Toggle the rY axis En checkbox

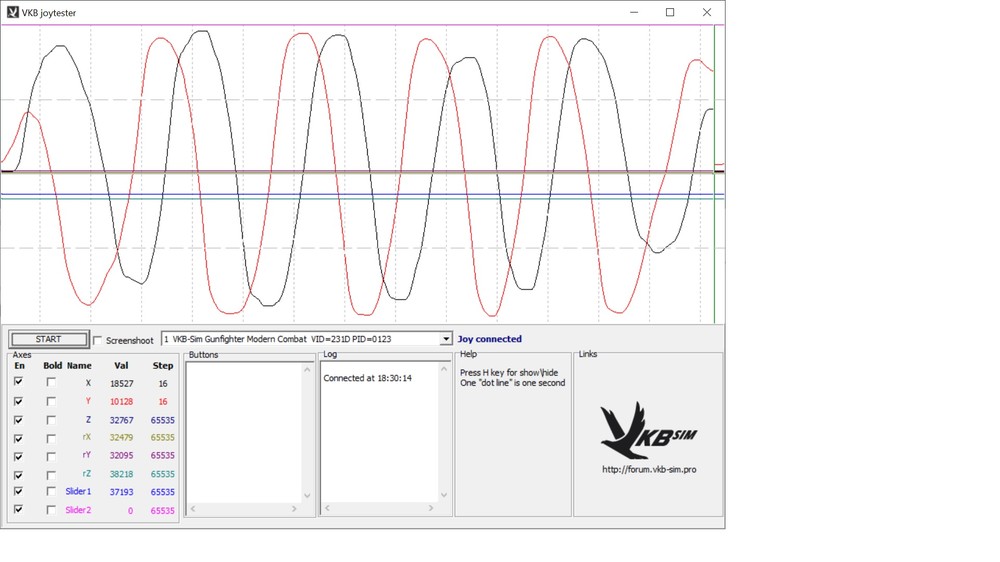pos(18,456)
